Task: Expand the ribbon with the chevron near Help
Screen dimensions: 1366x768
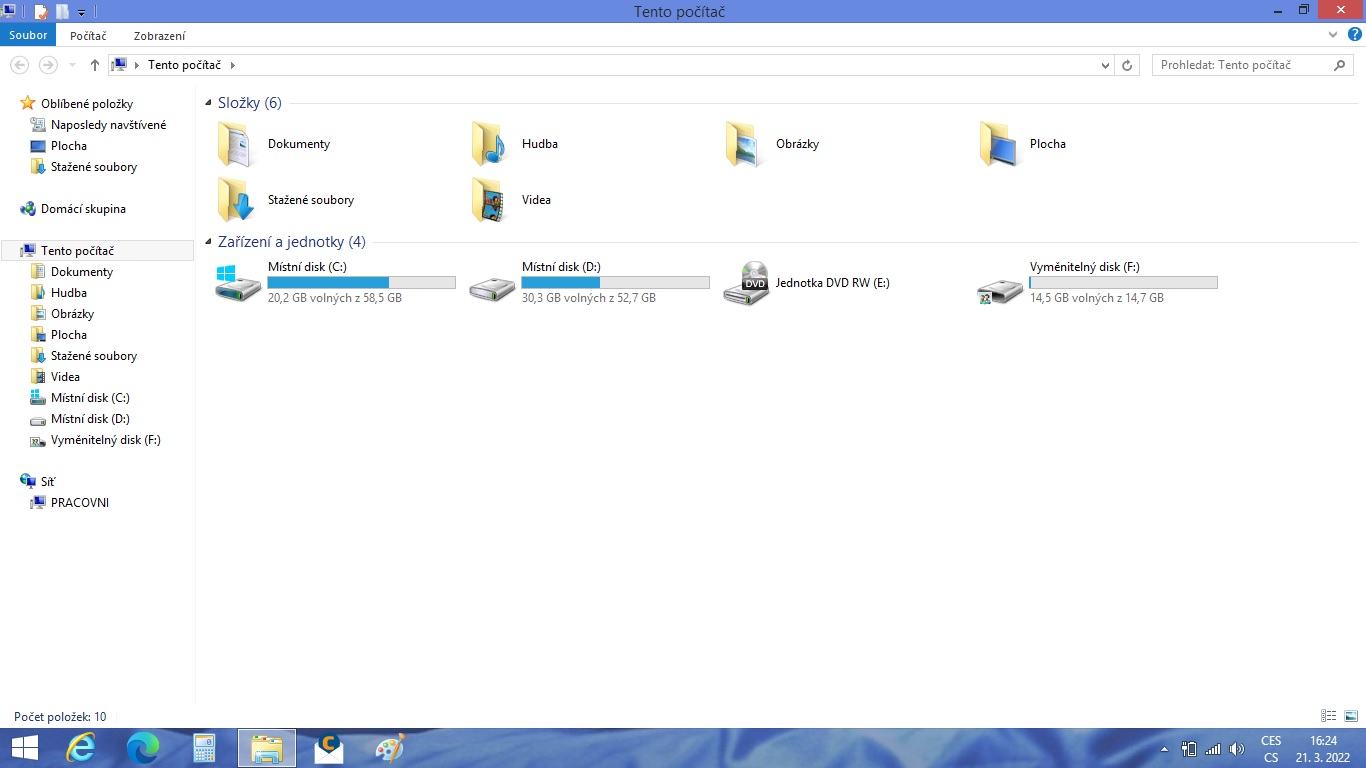Action: tap(1333, 35)
